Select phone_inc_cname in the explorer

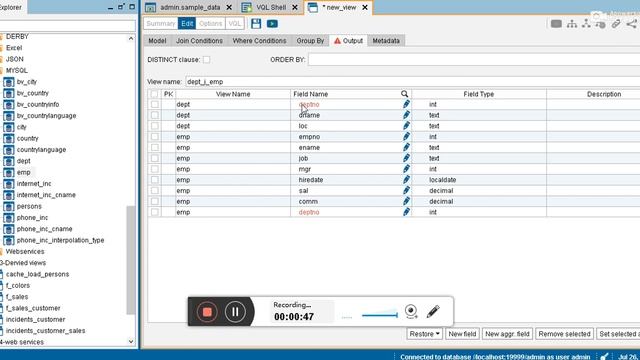click(44, 229)
